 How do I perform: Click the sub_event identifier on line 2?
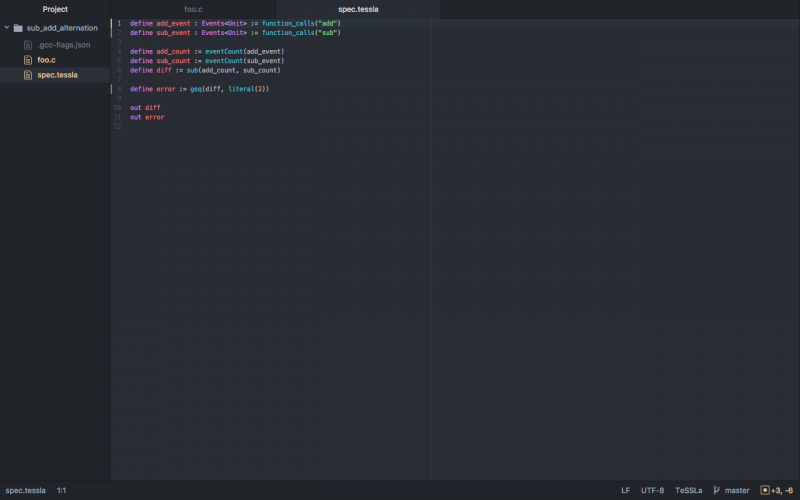pyautogui.click(x=173, y=33)
